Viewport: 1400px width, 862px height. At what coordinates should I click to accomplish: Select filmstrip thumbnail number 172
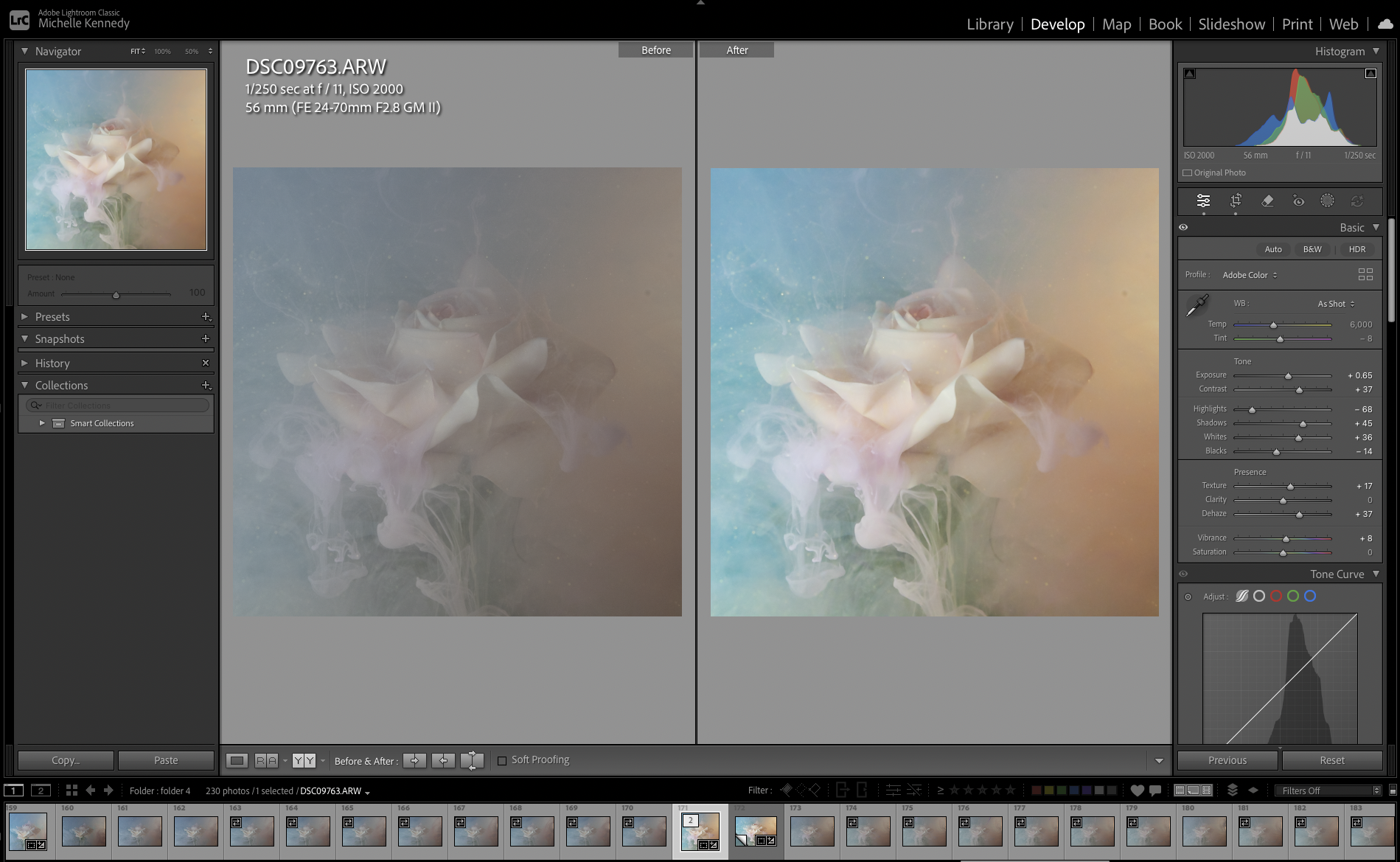click(756, 831)
